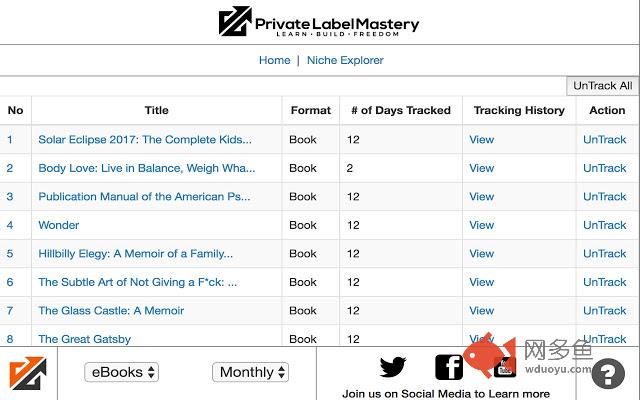Go to the Home page link
Screen dimensions: 640x400
274,60
